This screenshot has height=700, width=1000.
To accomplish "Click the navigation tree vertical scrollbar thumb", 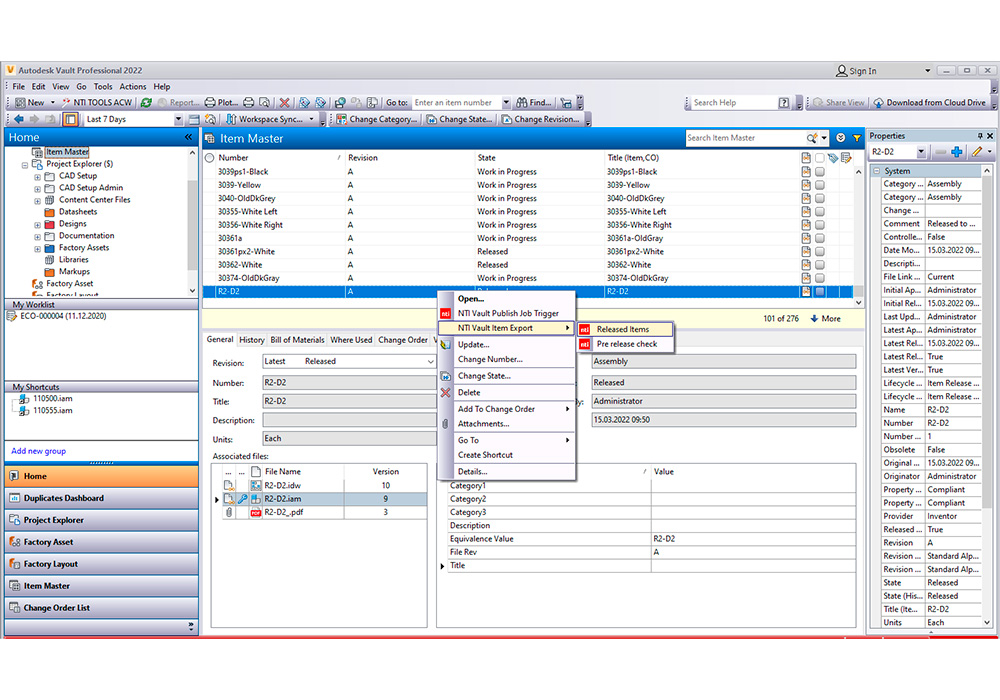I will pos(193,225).
